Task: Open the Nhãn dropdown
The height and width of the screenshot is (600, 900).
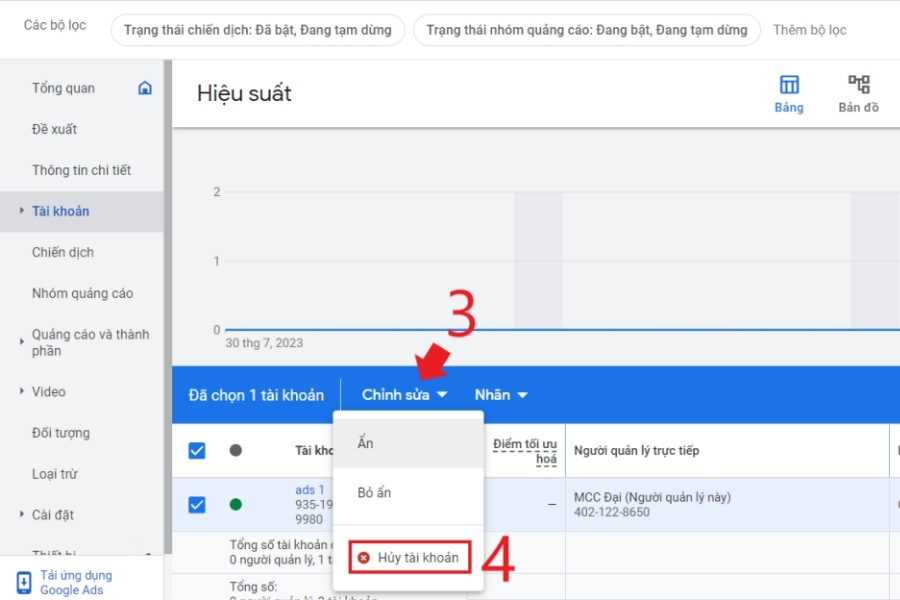Action: pyautogui.click(x=501, y=395)
